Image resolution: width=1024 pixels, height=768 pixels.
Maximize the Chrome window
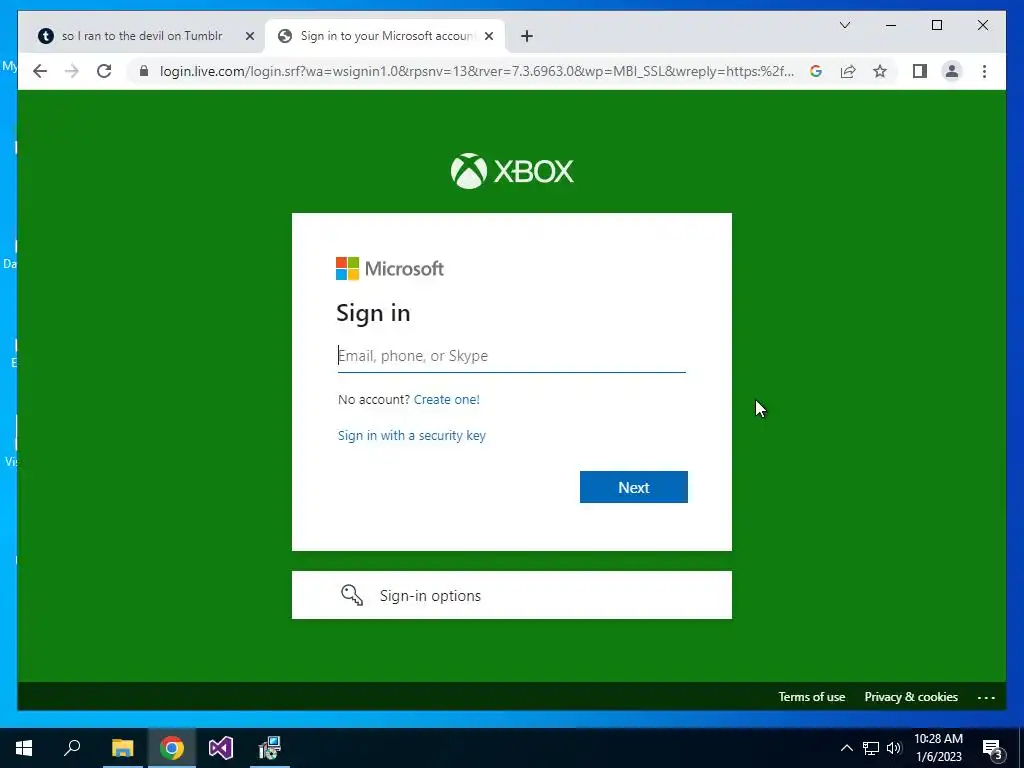click(x=936, y=25)
